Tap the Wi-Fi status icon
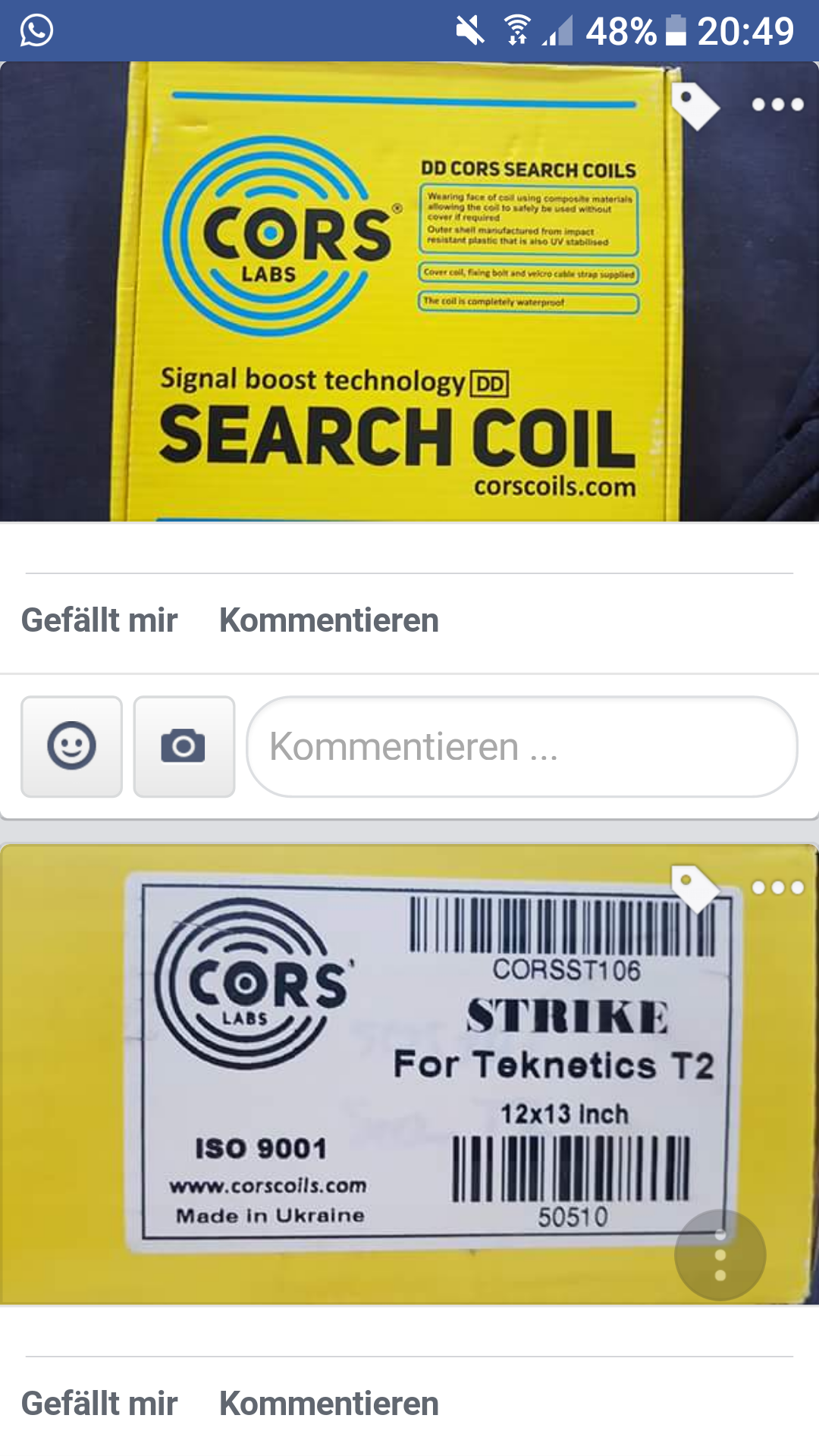Screen dimensions: 819x1456 coord(518,31)
